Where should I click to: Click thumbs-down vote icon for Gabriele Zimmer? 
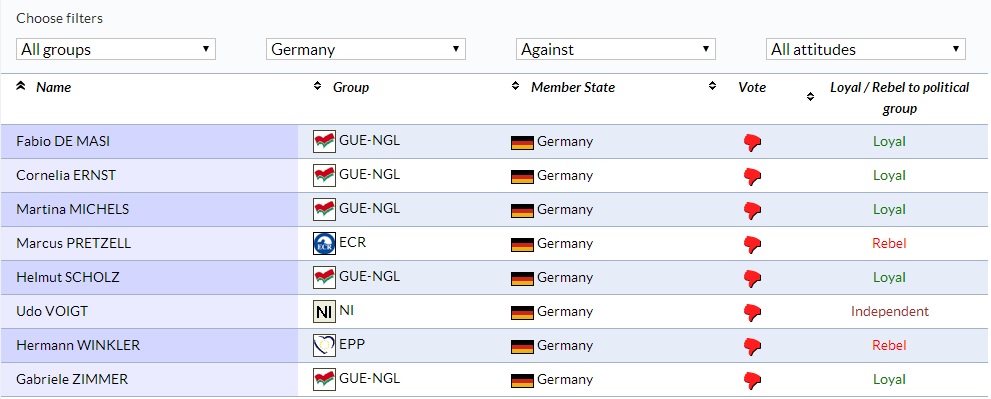point(752,381)
